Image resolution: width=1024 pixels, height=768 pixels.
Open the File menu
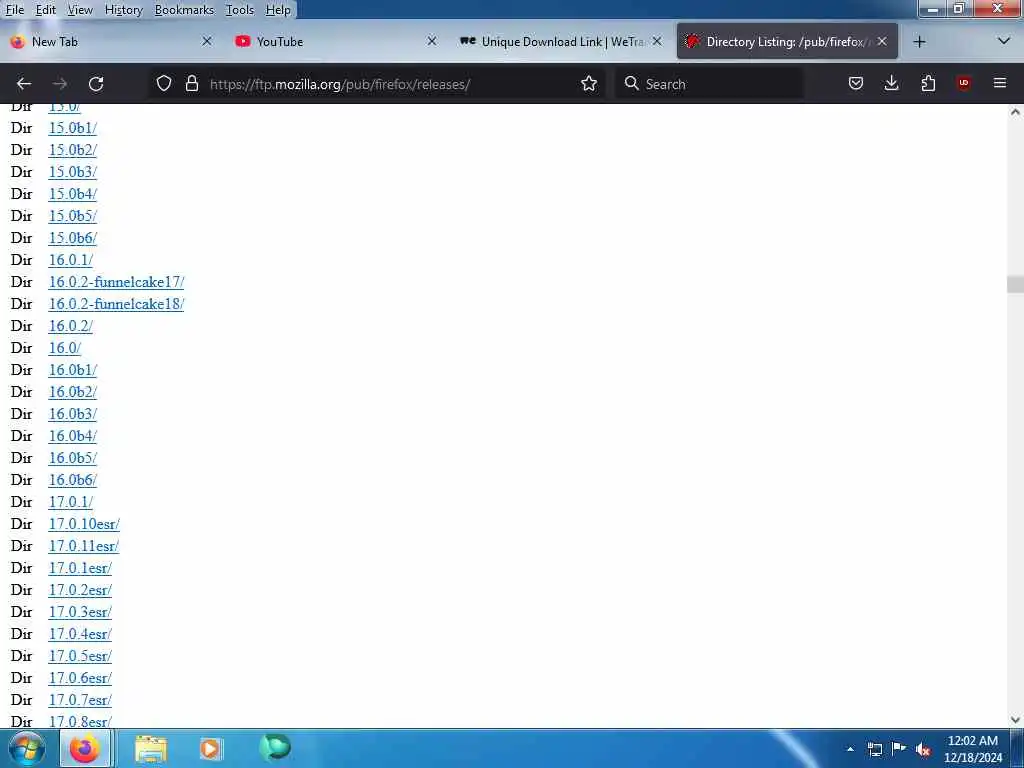click(14, 10)
